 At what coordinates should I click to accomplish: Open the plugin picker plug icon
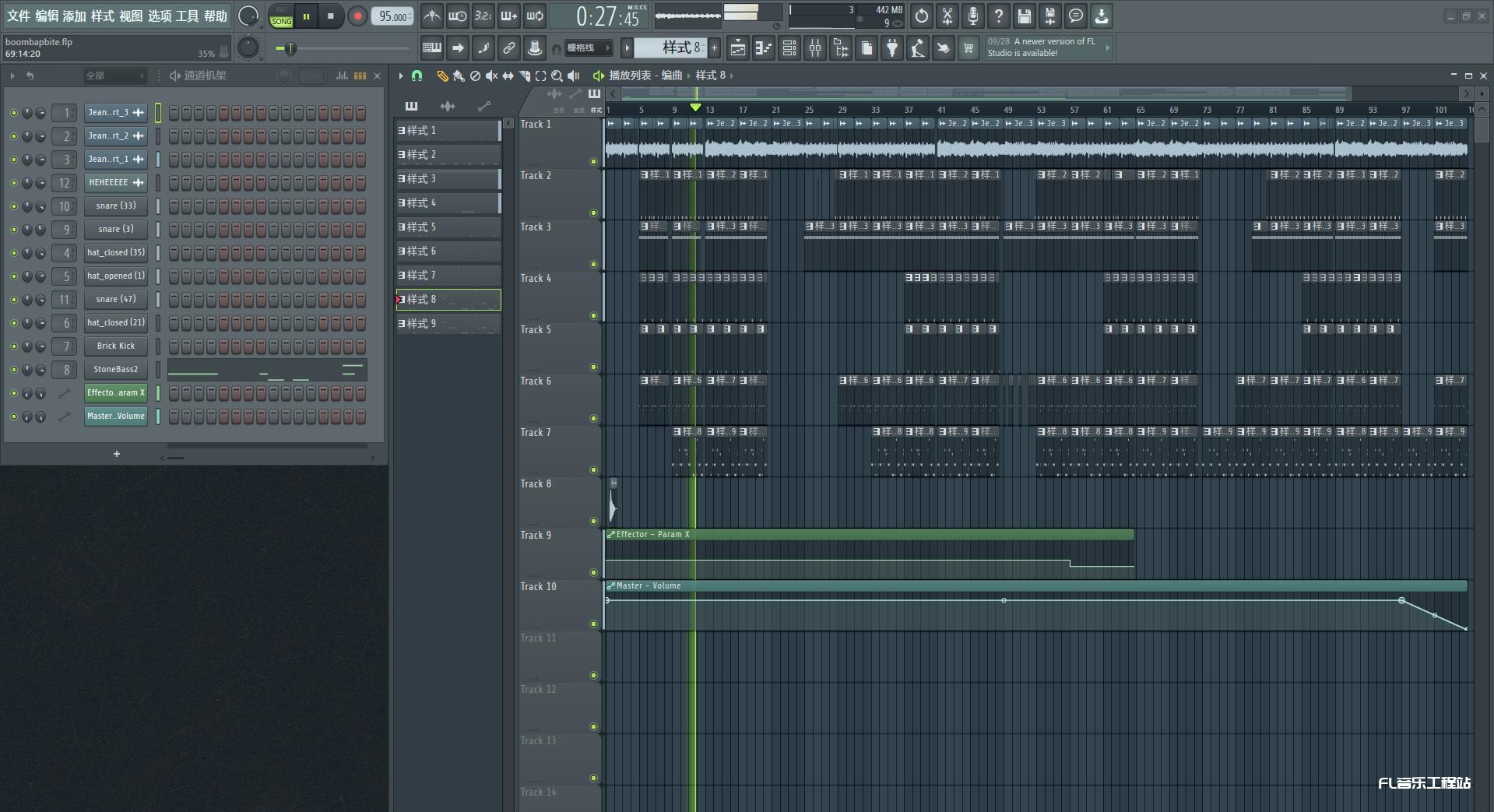pyautogui.click(x=892, y=48)
